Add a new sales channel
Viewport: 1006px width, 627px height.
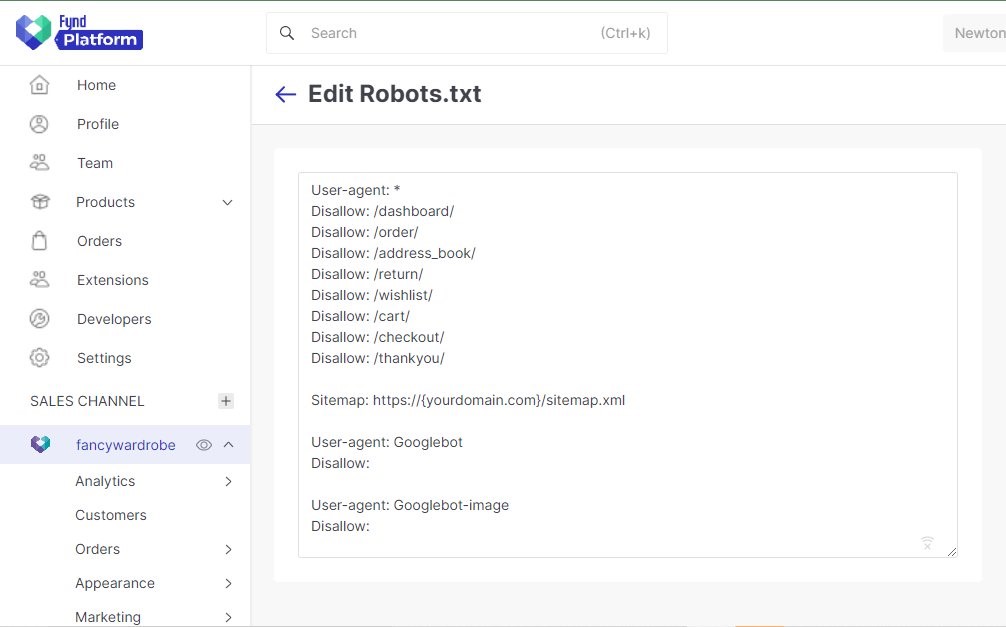(x=226, y=401)
